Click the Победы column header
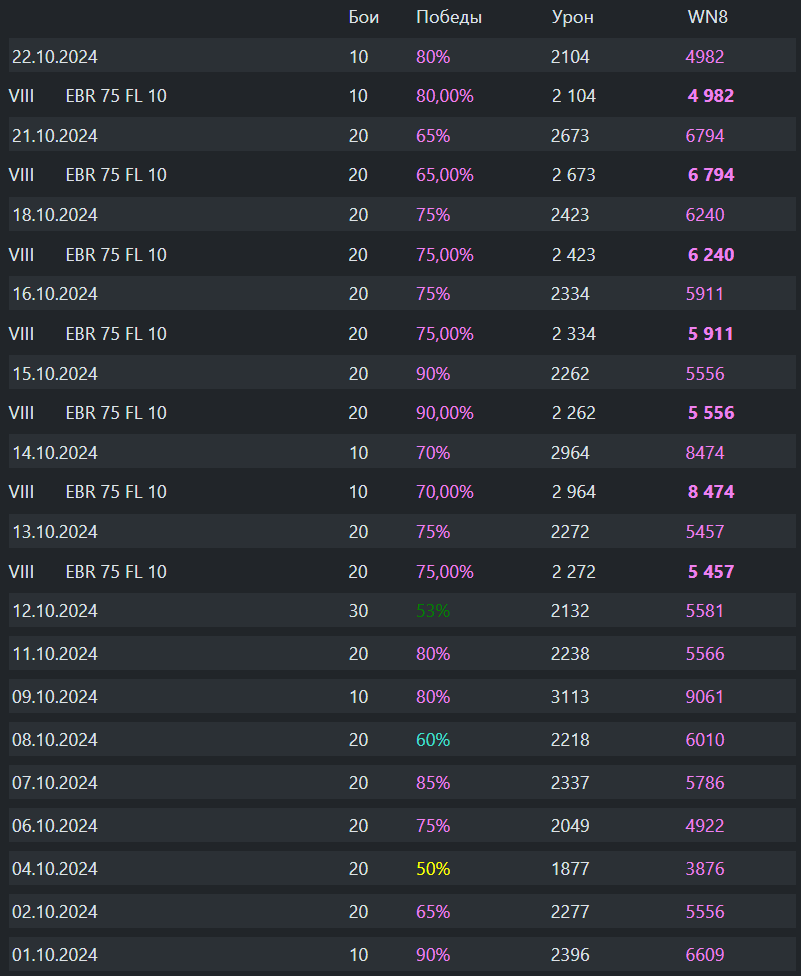Viewport: 801px width, 976px height. point(449,17)
